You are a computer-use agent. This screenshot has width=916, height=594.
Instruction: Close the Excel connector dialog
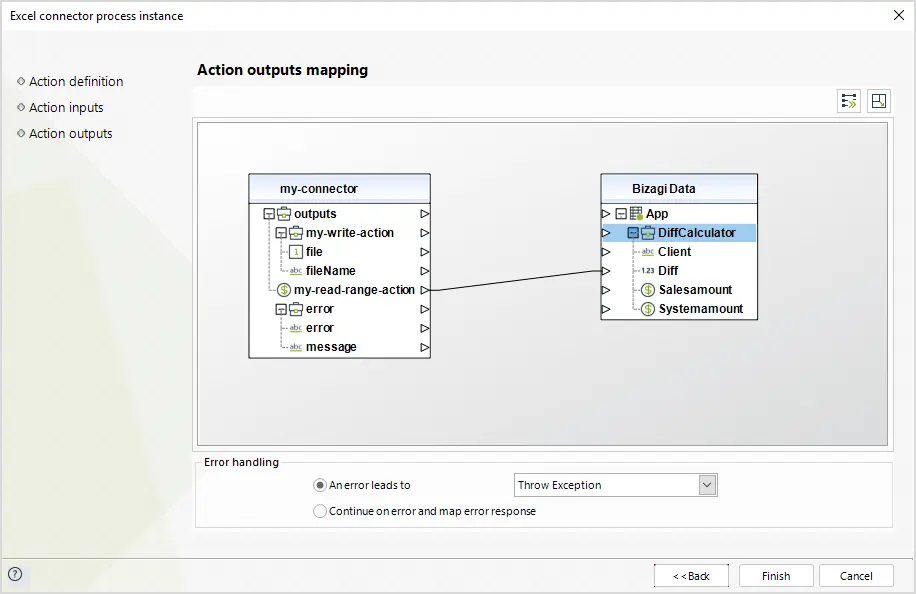[x=898, y=16]
